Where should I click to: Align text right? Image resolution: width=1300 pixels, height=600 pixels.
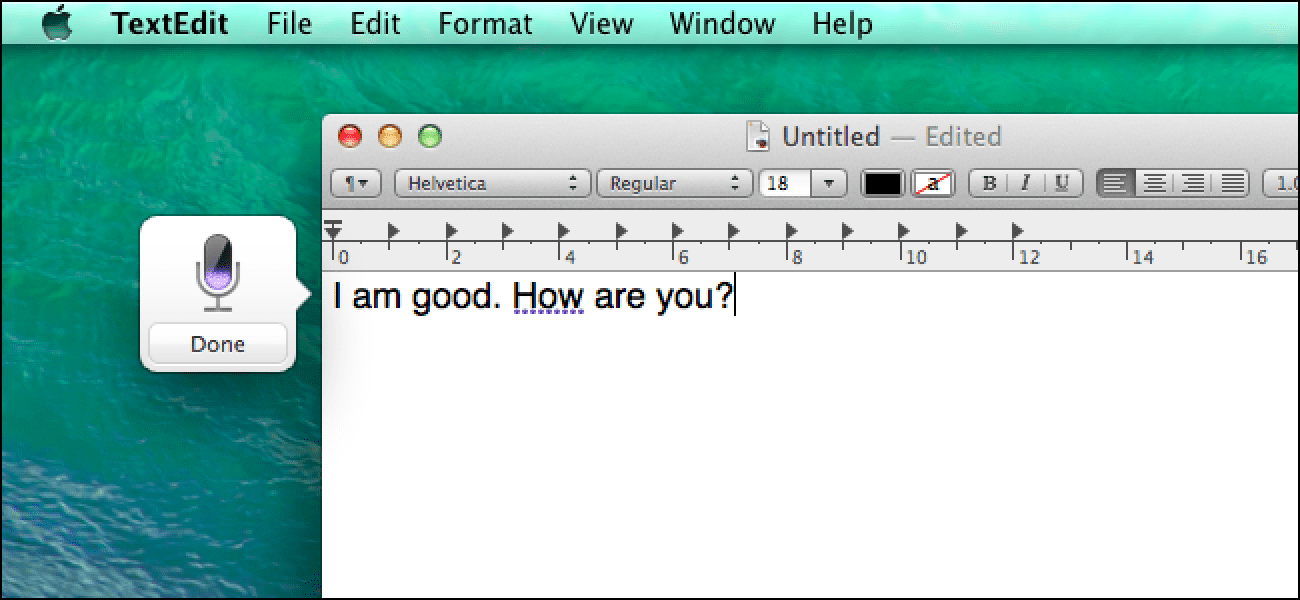(x=1192, y=184)
